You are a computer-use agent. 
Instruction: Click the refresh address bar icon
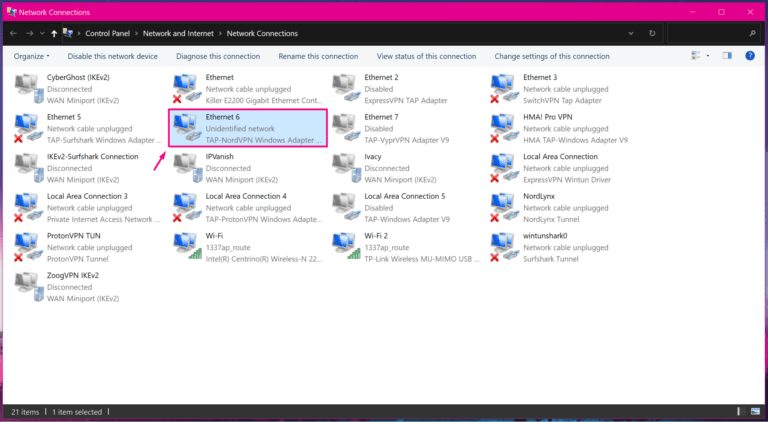[652, 33]
